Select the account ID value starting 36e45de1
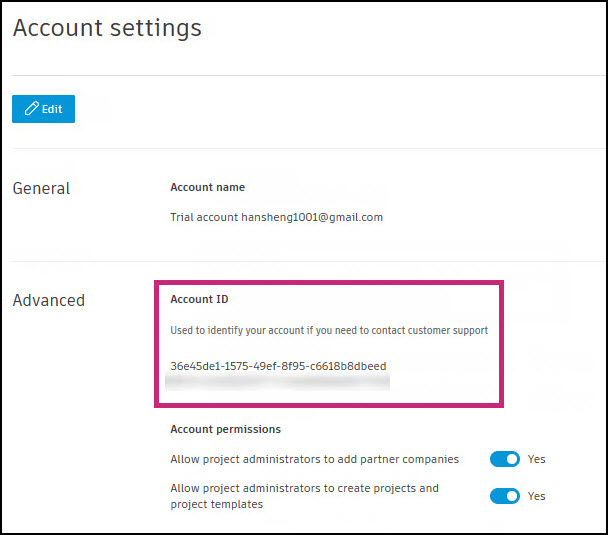The width and height of the screenshot is (608, 535). (278, 366)
